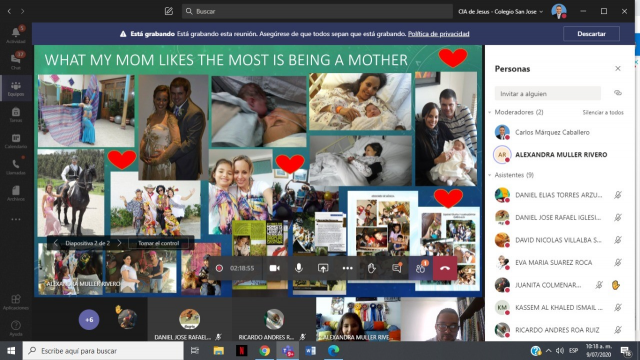
Task: Click the Descartar button
Action: 591,34
